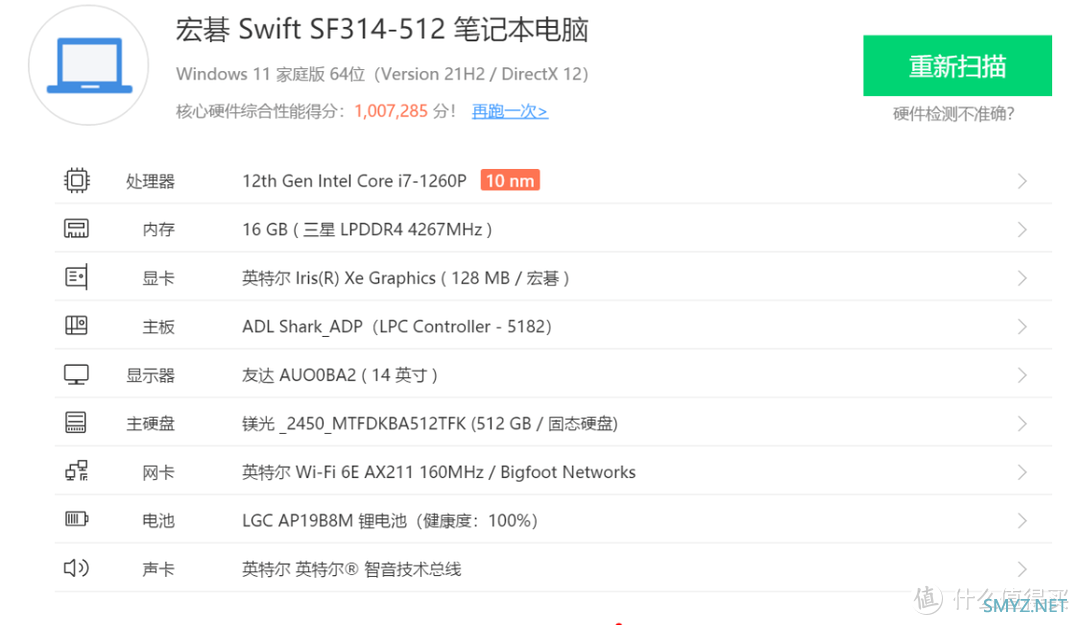Click the 宏碁 Swift SF314-512 笔记本电脑 title

(x=382, y=30)
